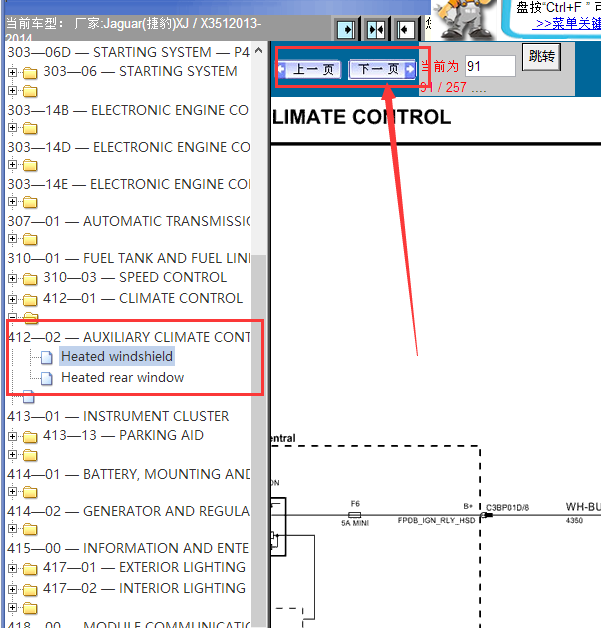601x628 pixels.
Task: Click document icon beside Heated windshield
Action: [x=46, y=357]
